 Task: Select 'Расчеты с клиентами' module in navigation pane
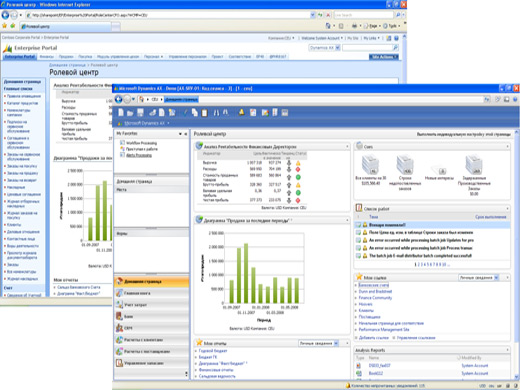pyautogui.click(x=151, y=340)
